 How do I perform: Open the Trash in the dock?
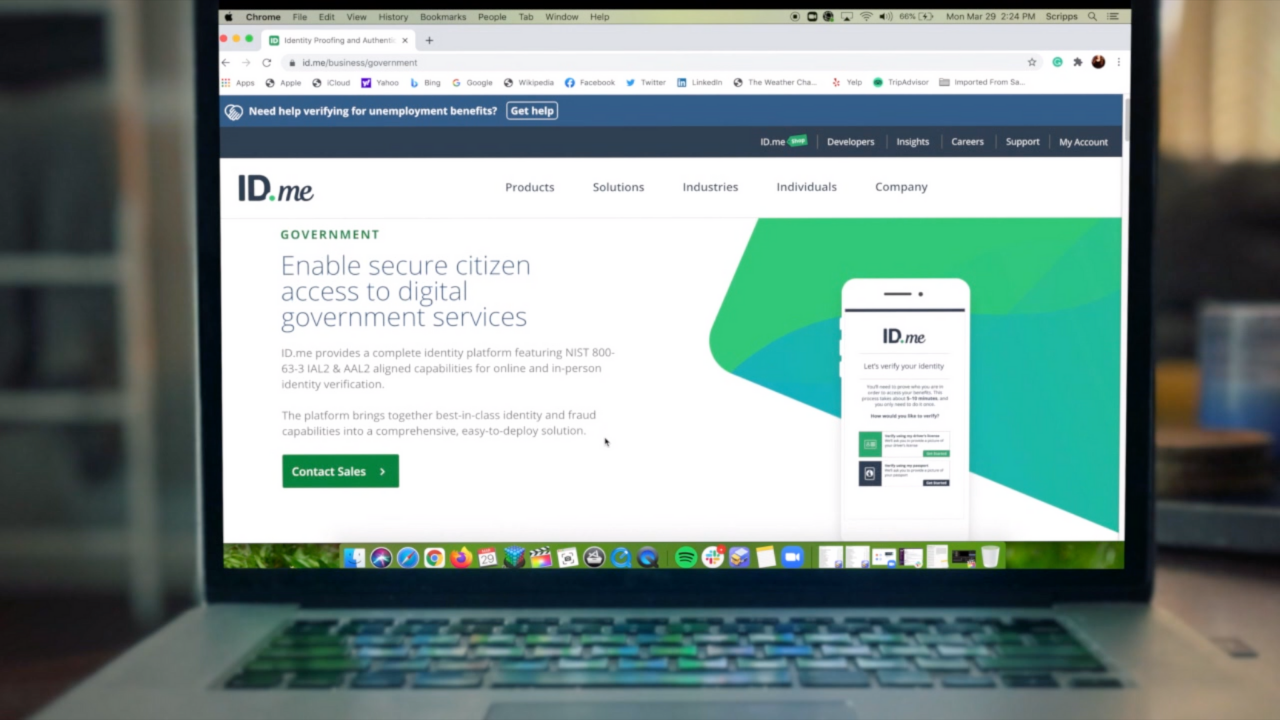990,557
